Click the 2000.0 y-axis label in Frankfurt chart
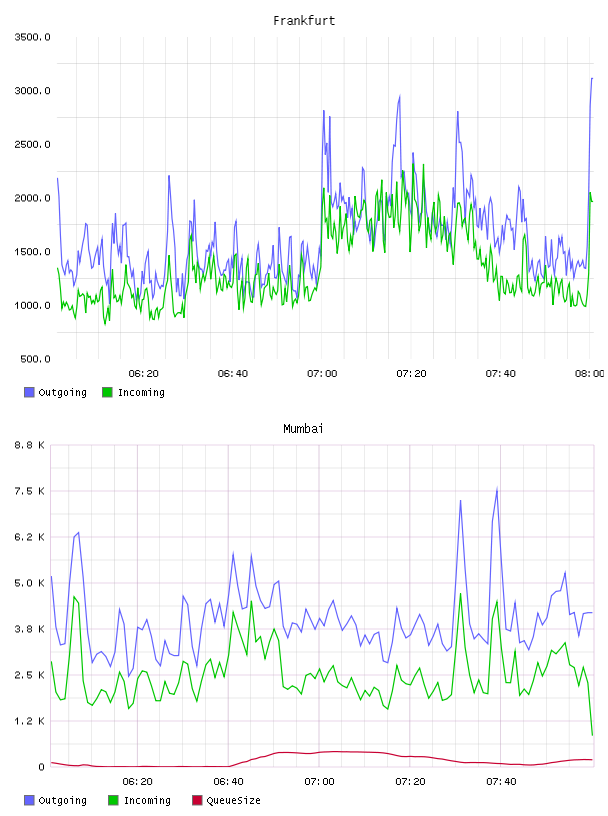This screenshot has width=608, height=816. pyautogui.click(x=32, y=198)
